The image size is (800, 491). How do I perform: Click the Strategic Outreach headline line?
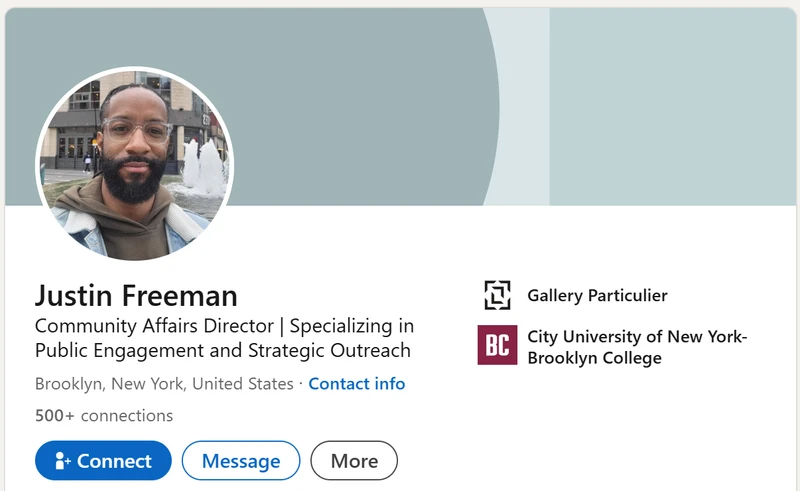click(x=222, y=351)
